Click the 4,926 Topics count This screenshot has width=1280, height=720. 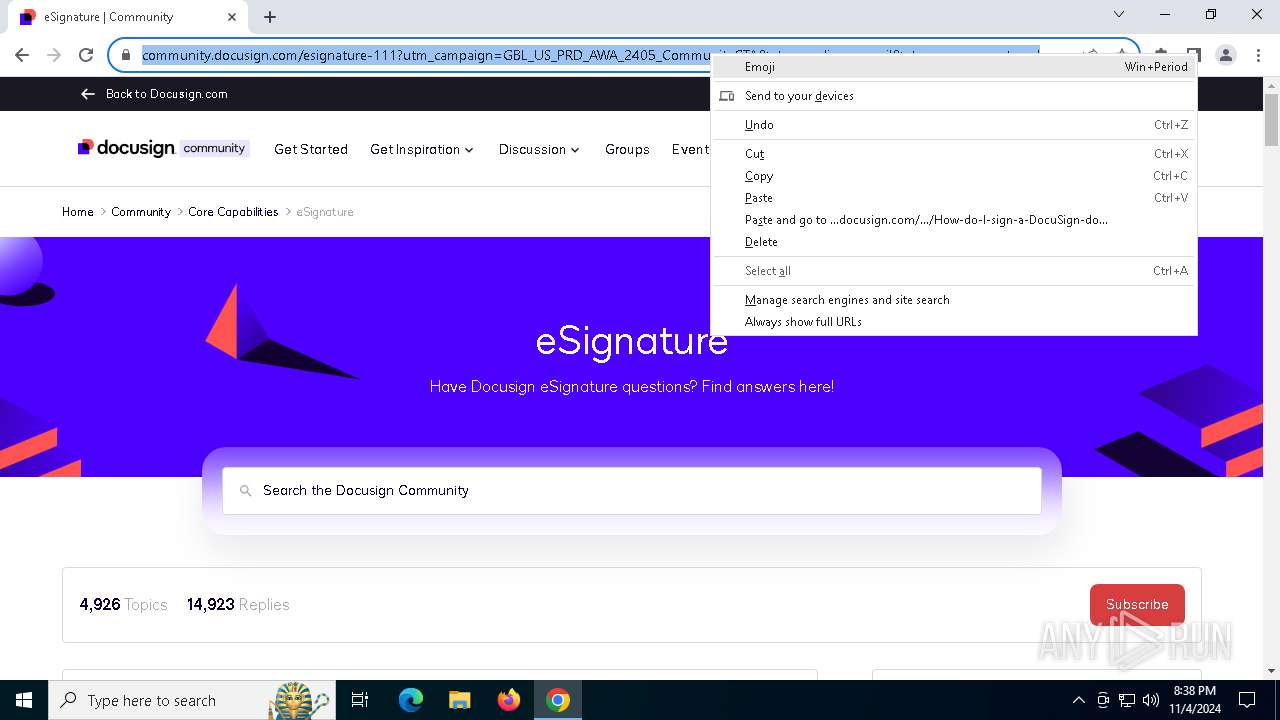[123, 605]
